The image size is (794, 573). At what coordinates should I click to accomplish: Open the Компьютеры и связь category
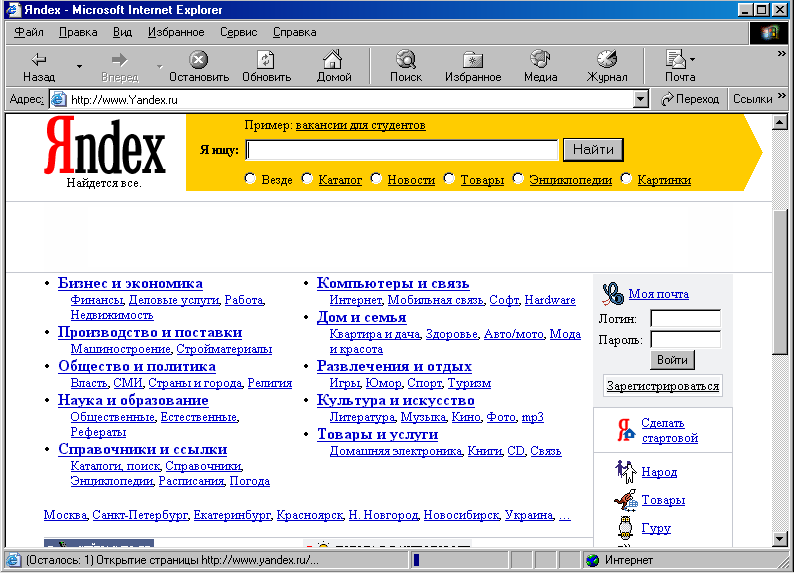(393, 283)
